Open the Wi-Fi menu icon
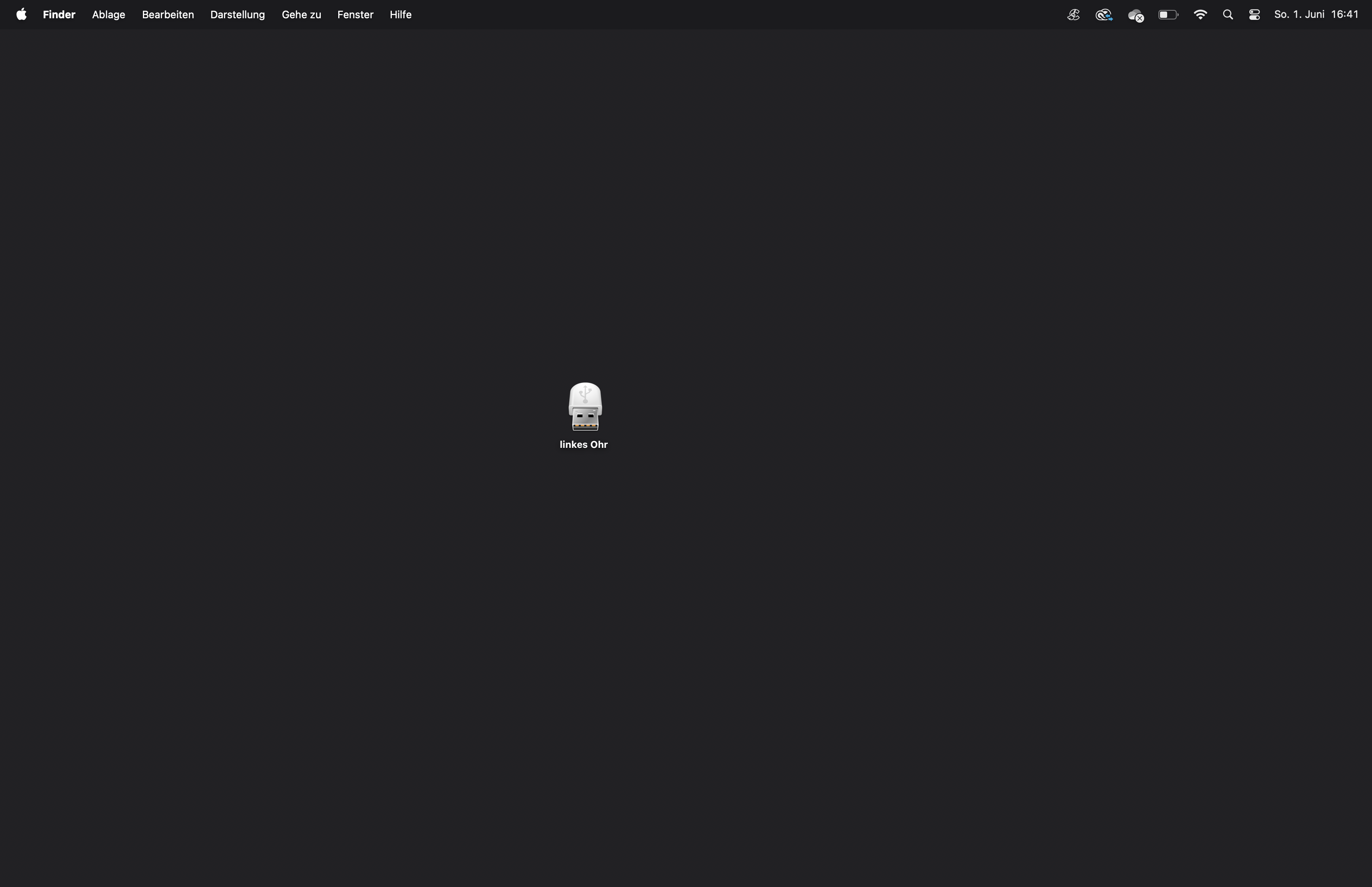 click(x=1200, y=15)
